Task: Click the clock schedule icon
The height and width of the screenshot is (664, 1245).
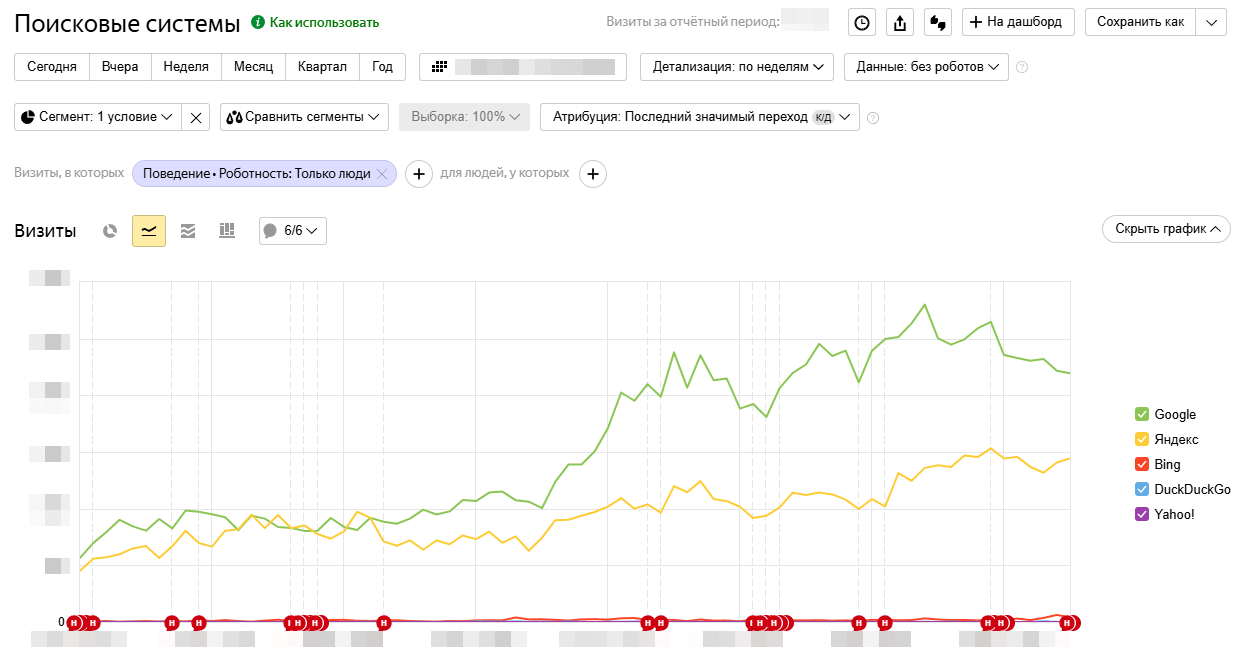Action: (862, 22)
